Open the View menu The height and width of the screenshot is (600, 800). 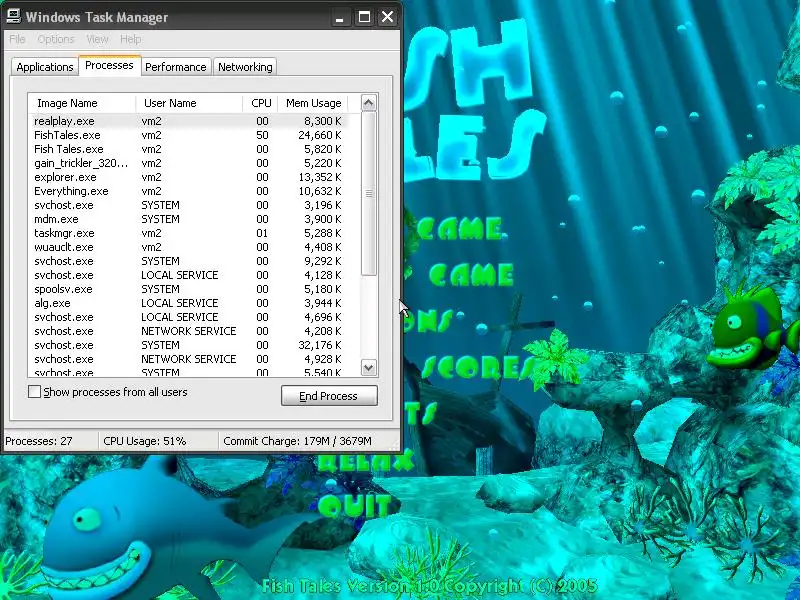[x=97, y=39]
